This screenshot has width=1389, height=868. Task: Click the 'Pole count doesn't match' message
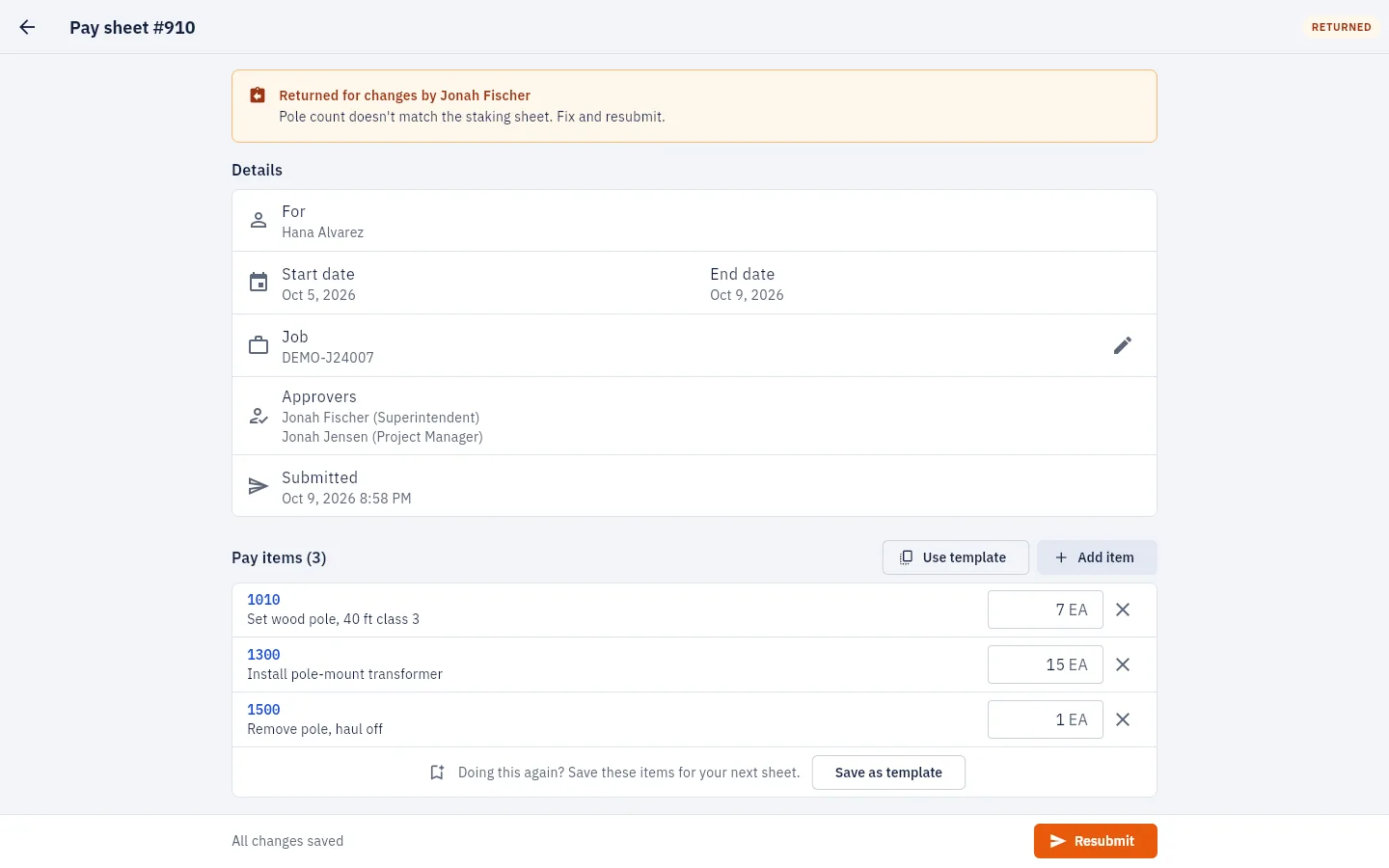472,117
